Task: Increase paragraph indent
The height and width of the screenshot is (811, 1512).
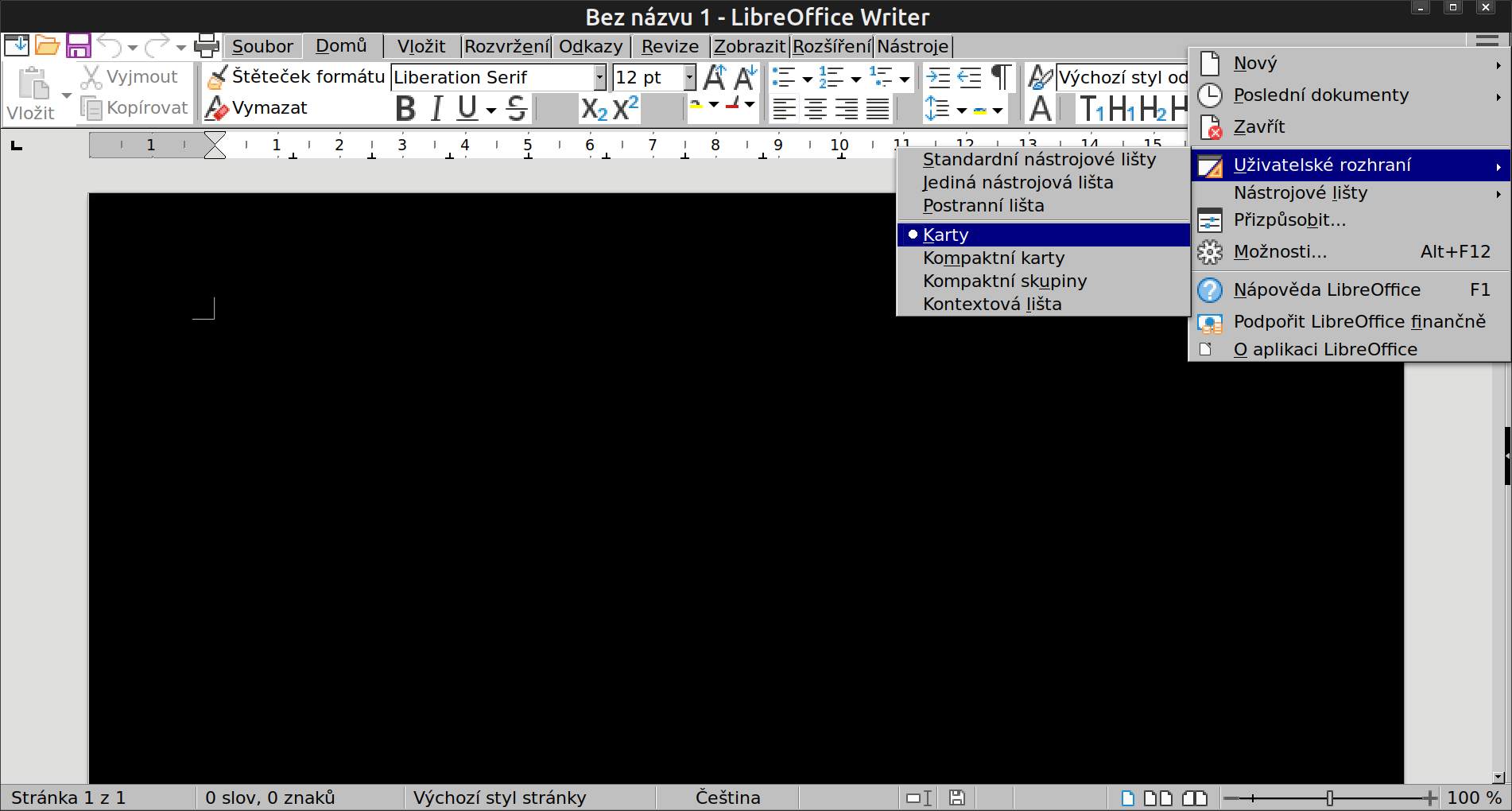Action: (x=939, y=77)
